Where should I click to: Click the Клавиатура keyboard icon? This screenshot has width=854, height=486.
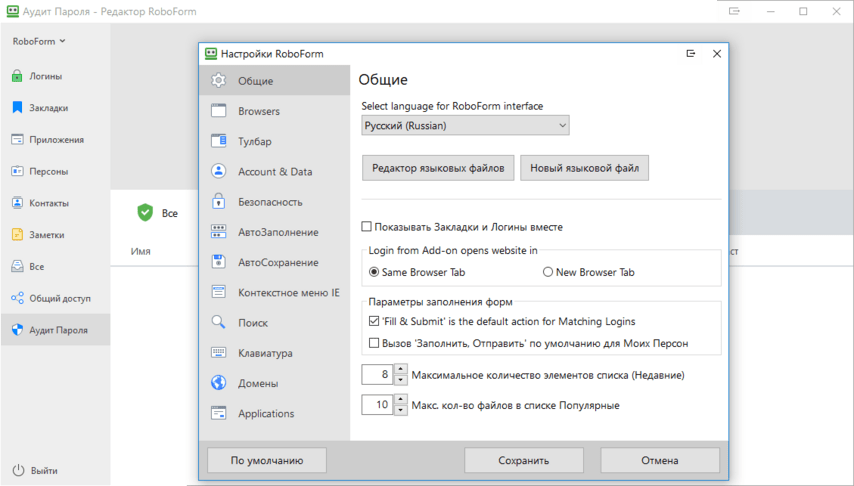(x=218, y=353)
